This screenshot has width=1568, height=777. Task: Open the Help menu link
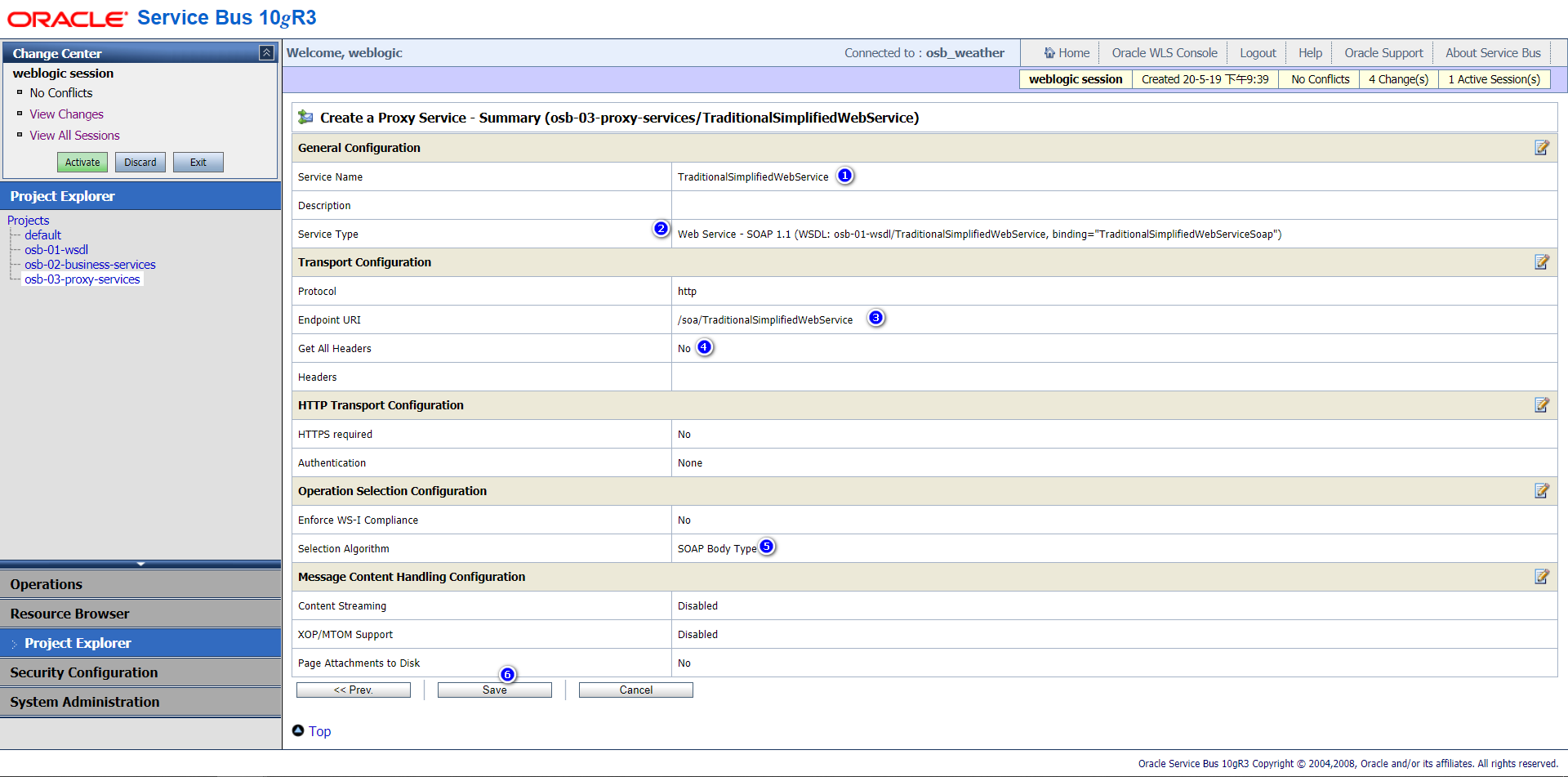pos(1310,53)
